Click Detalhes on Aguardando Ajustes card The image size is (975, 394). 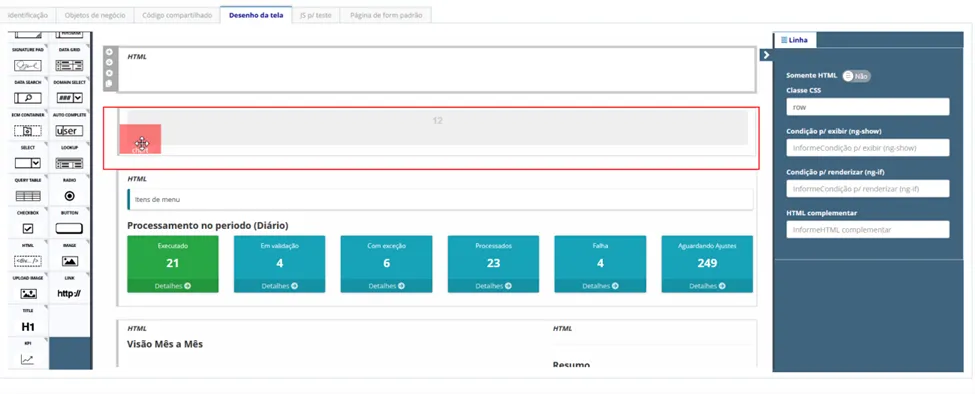pos(707,286)
